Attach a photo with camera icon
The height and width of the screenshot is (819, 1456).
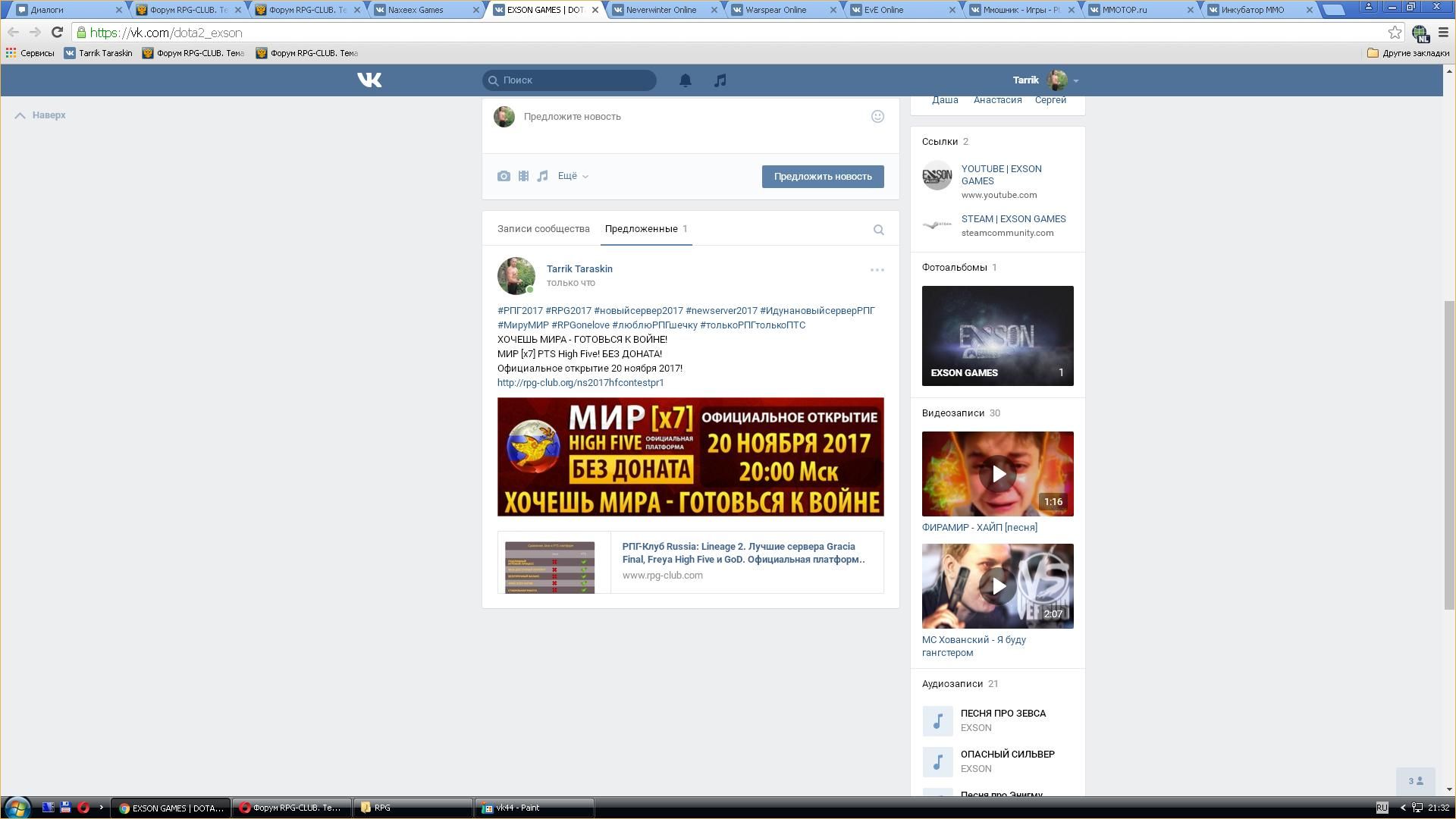coord(504,176)
